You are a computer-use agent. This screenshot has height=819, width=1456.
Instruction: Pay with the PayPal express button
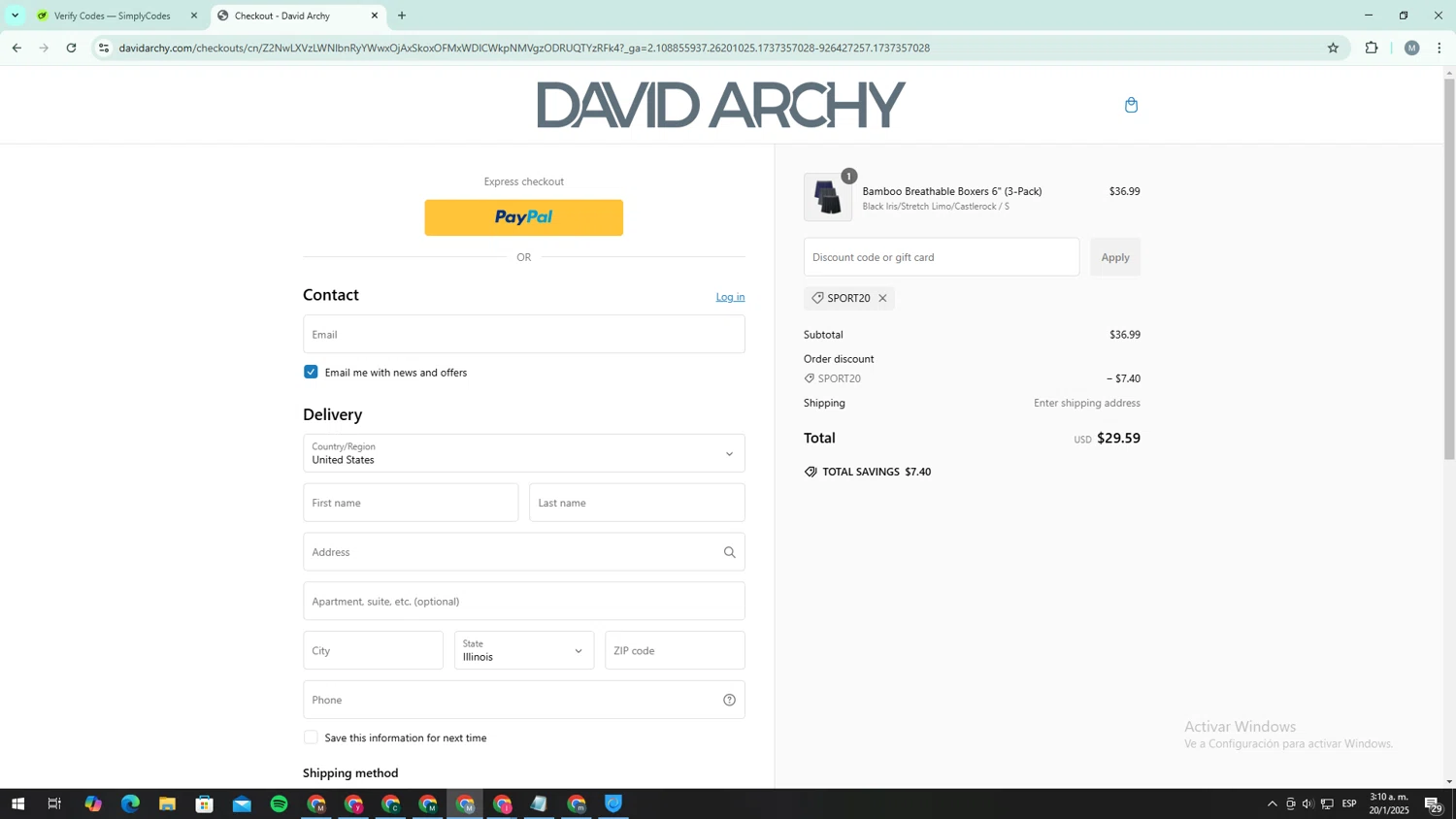coord(524,217)
